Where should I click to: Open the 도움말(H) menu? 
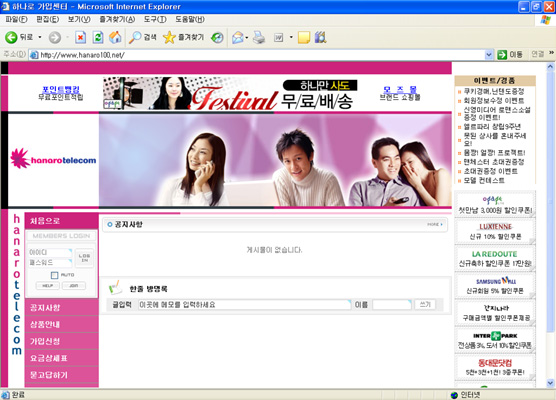coord(190,20)
